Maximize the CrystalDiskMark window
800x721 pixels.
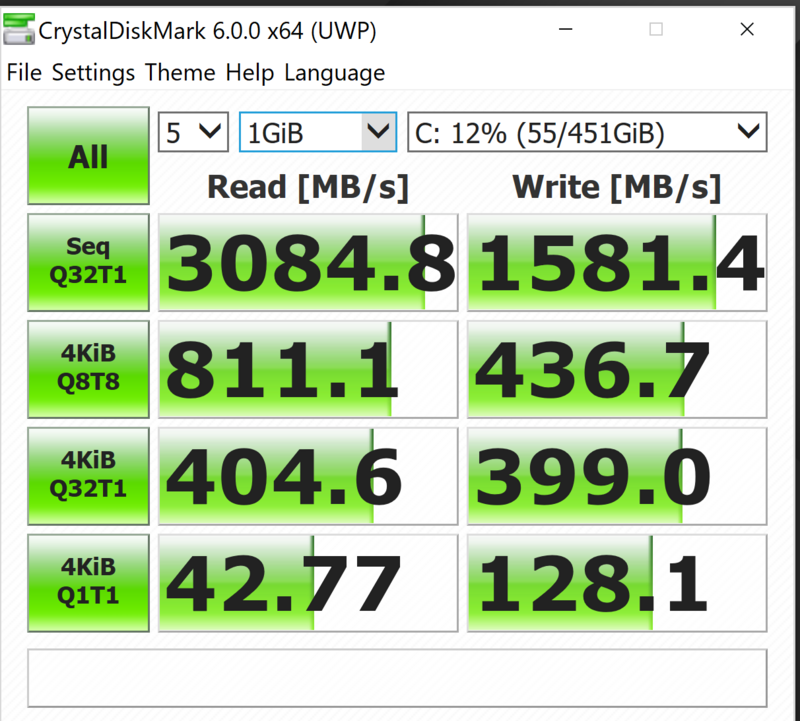[656, 29]
